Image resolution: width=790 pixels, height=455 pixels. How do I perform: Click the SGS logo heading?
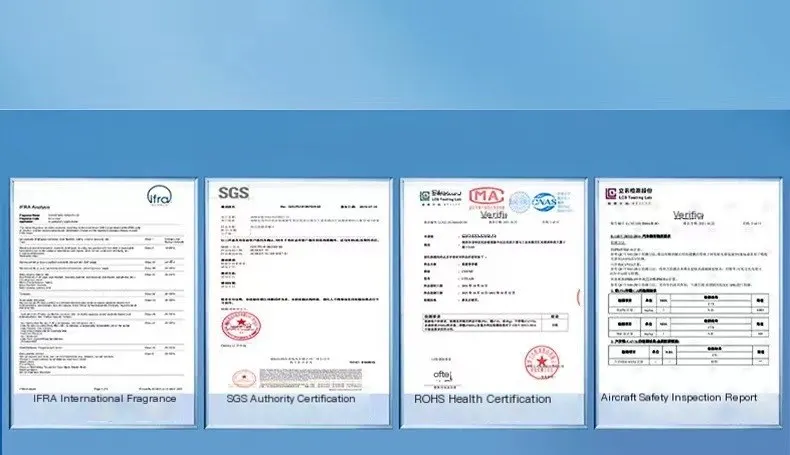233,192
